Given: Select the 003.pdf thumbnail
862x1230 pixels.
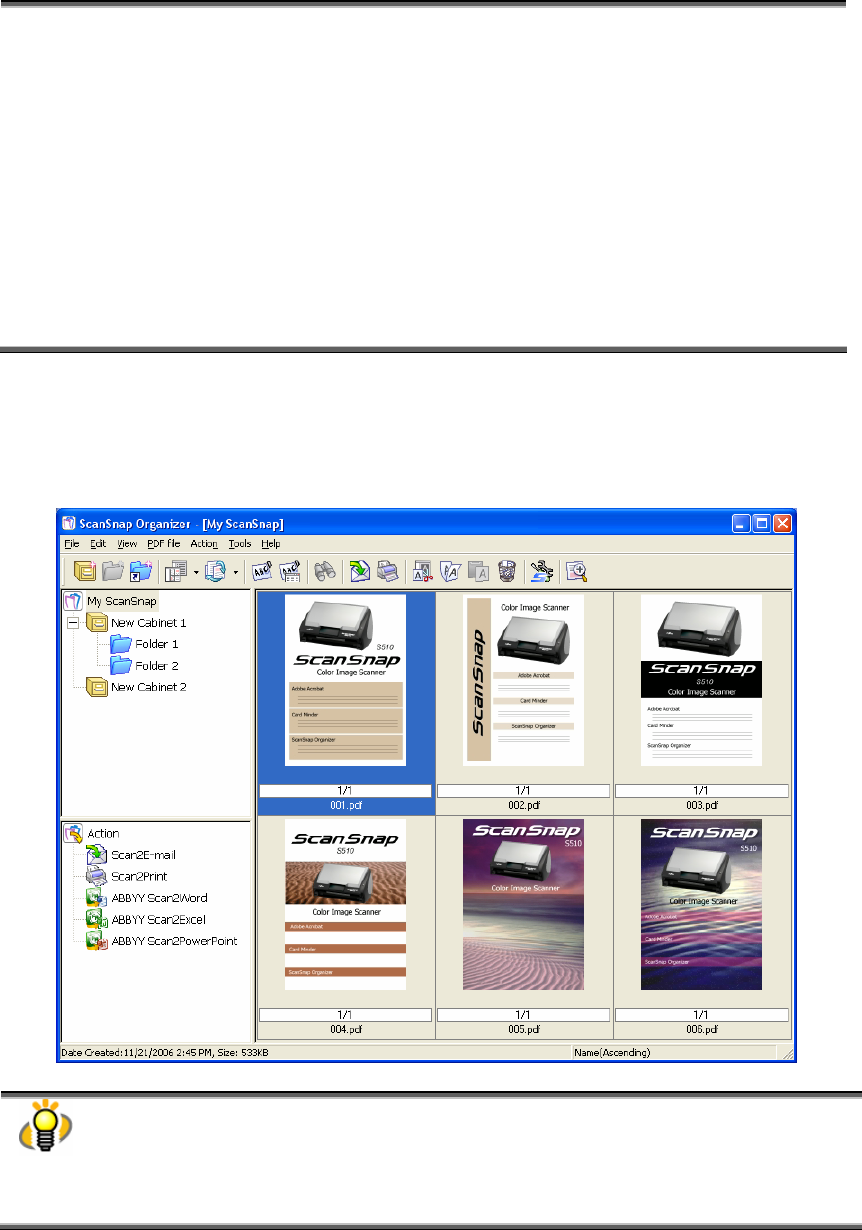Looking at the screenshot, I should [701, 680].
